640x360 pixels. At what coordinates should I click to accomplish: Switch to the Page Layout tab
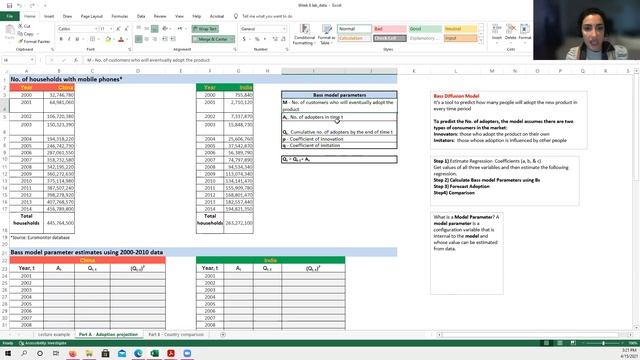coord(91,16)
